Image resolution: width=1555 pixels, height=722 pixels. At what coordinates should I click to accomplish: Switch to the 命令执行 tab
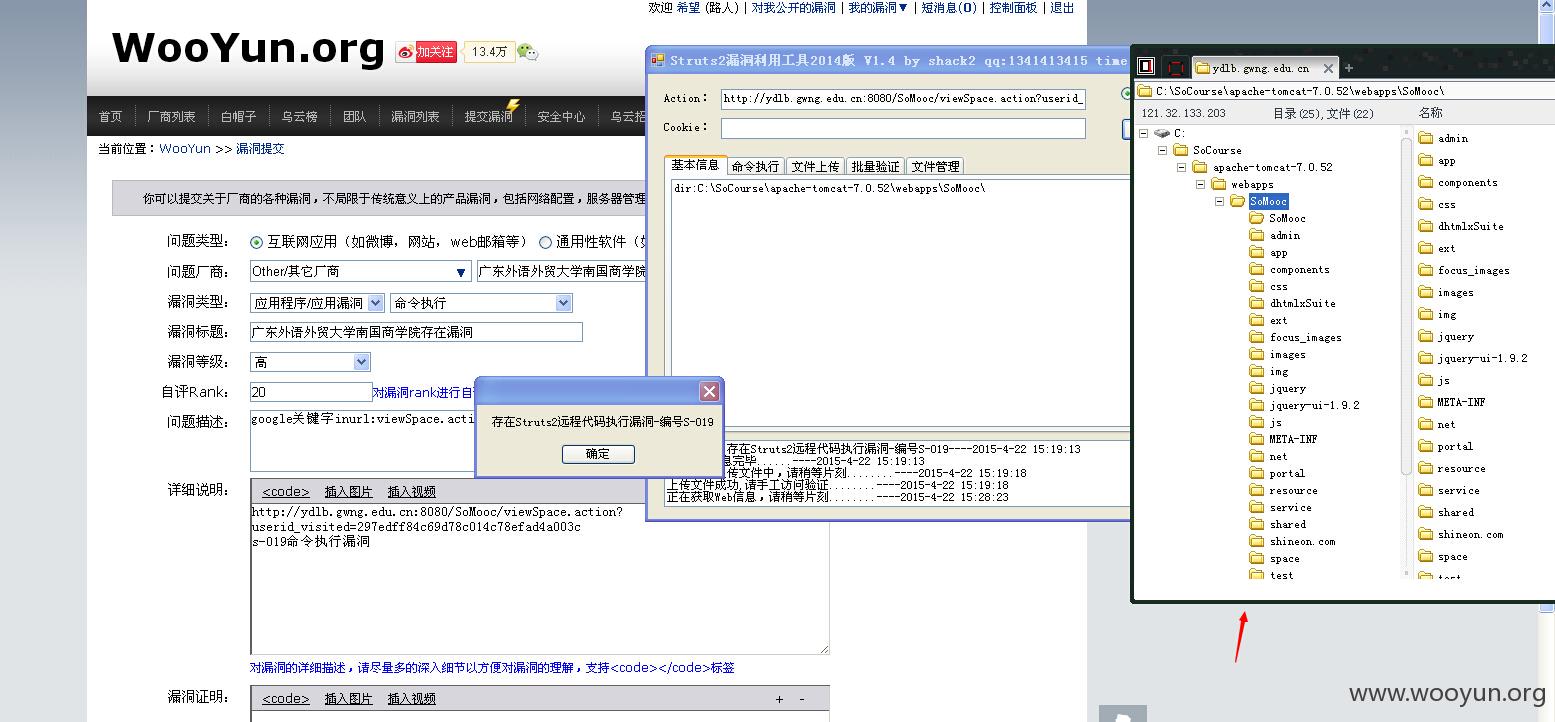[x=755, y=166]
